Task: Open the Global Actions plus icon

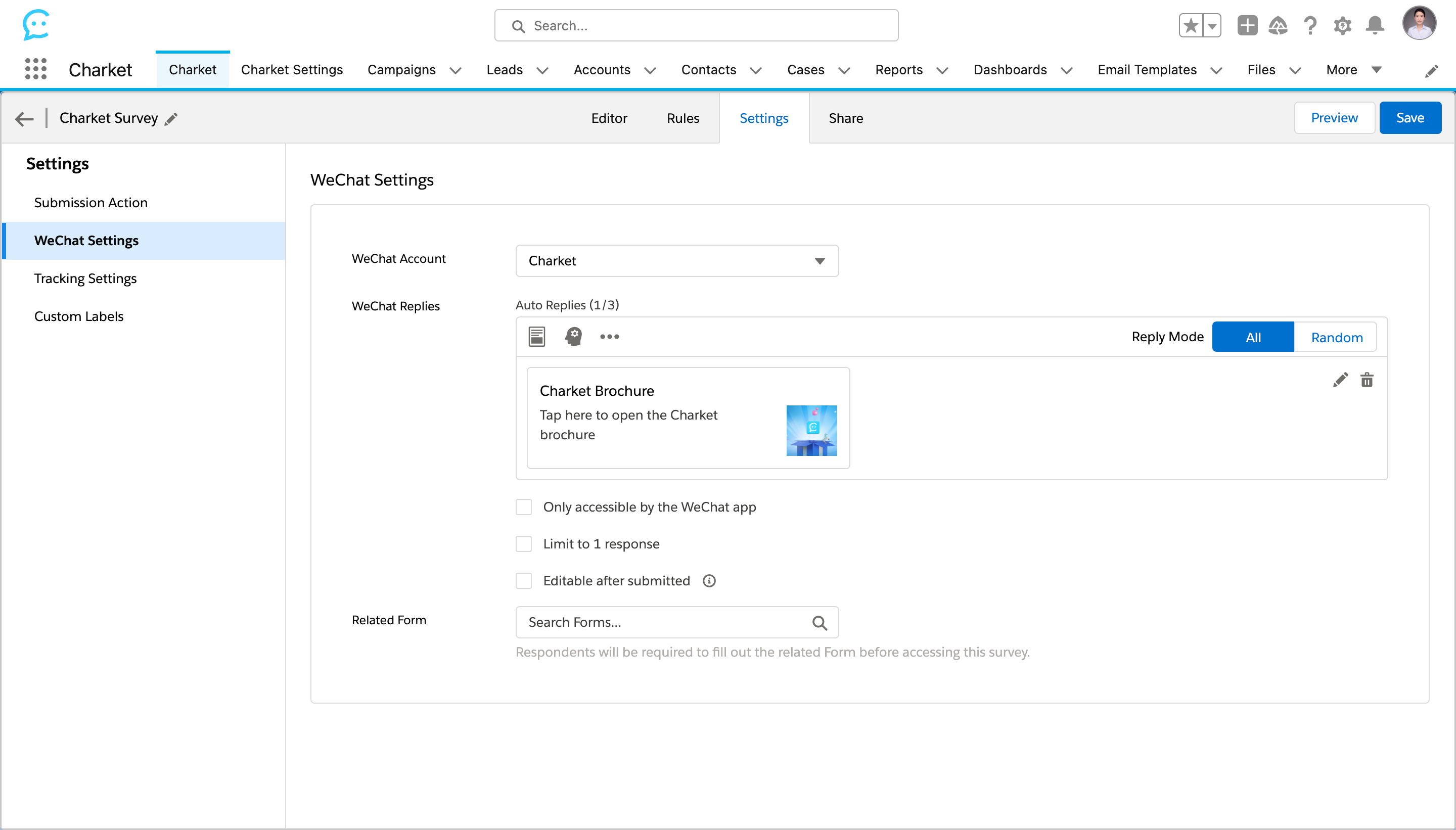Action: tap(1247, 26)
